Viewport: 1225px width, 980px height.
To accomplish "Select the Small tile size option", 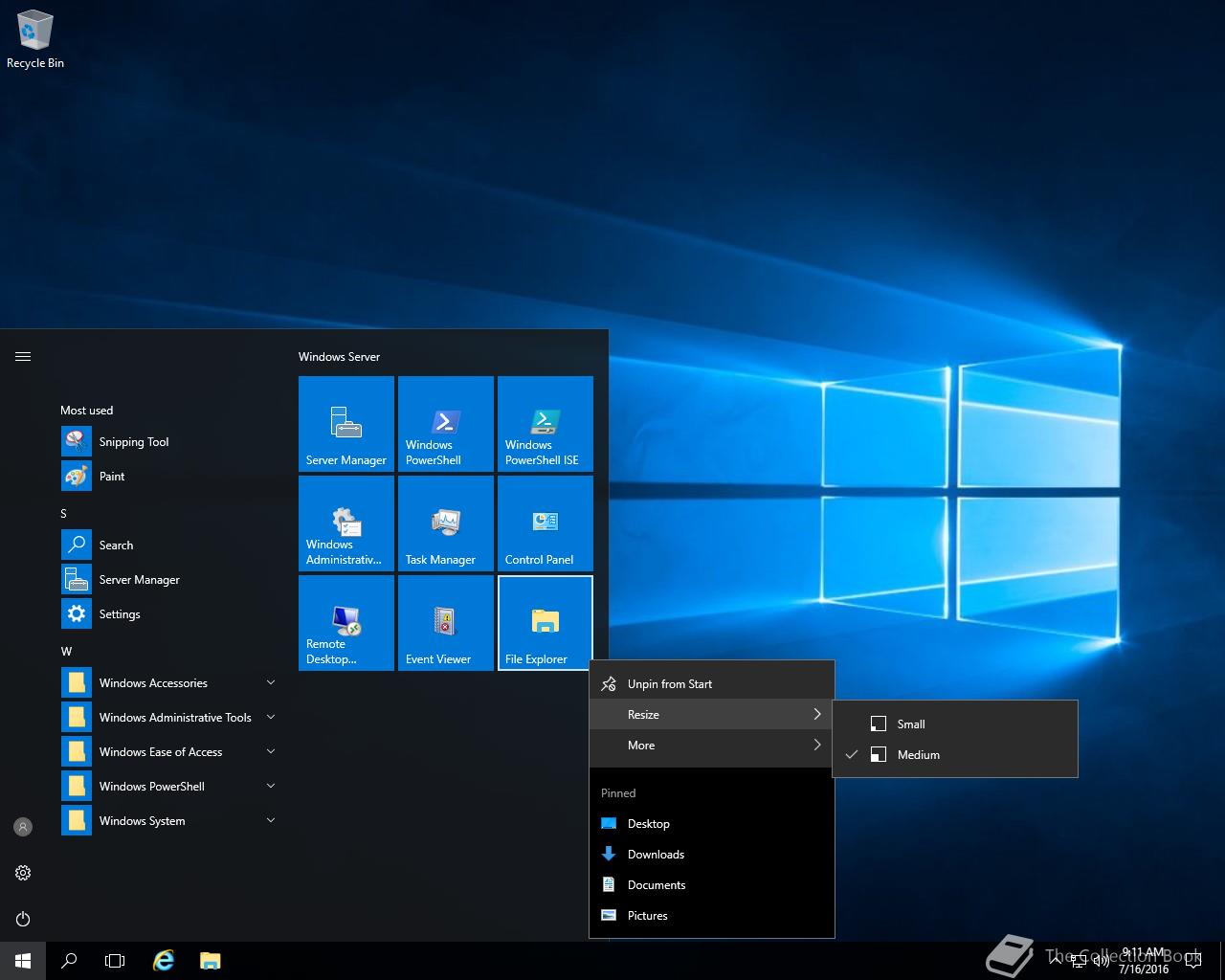I will (x=955, y=724).
